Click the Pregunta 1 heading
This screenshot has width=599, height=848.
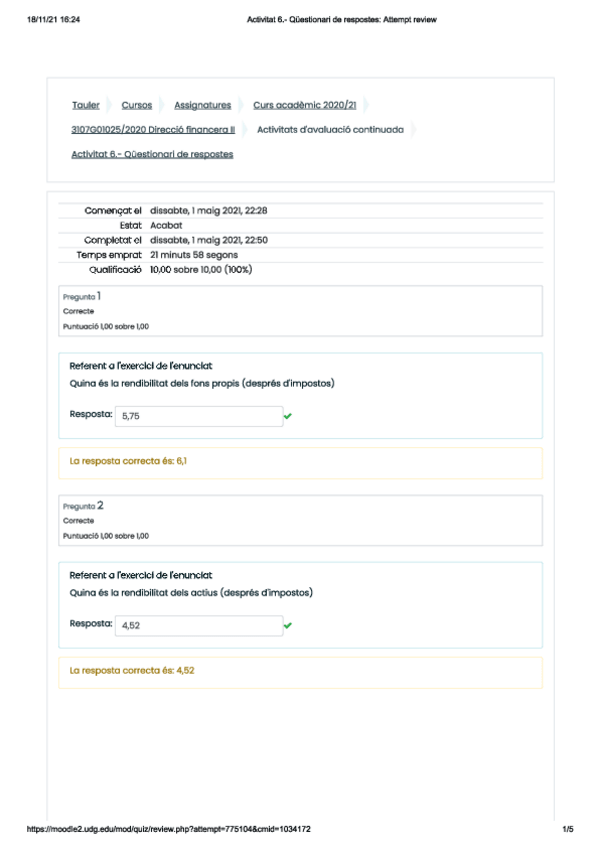point(82,296)
